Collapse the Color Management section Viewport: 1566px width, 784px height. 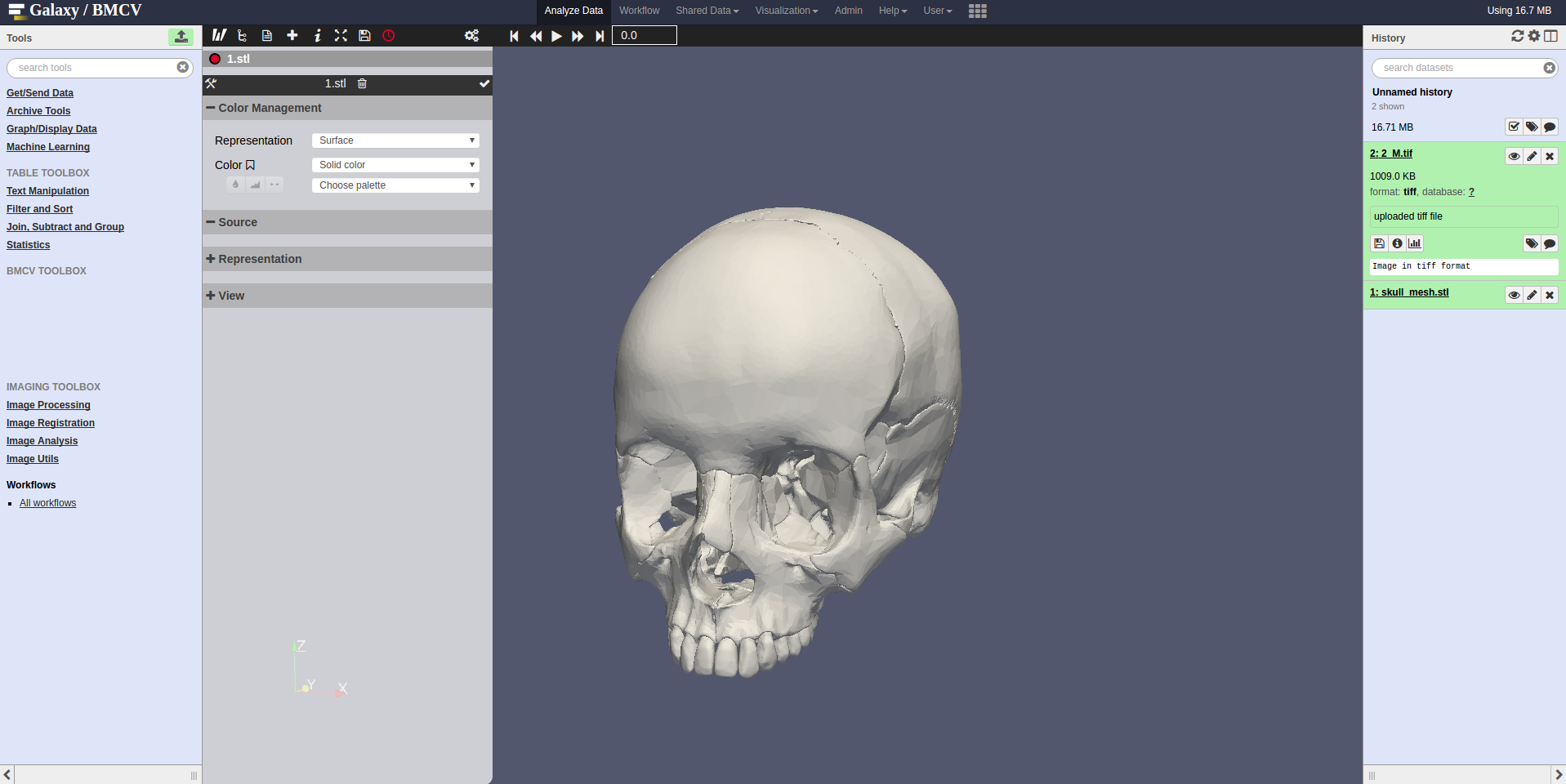tap(210, 108)
